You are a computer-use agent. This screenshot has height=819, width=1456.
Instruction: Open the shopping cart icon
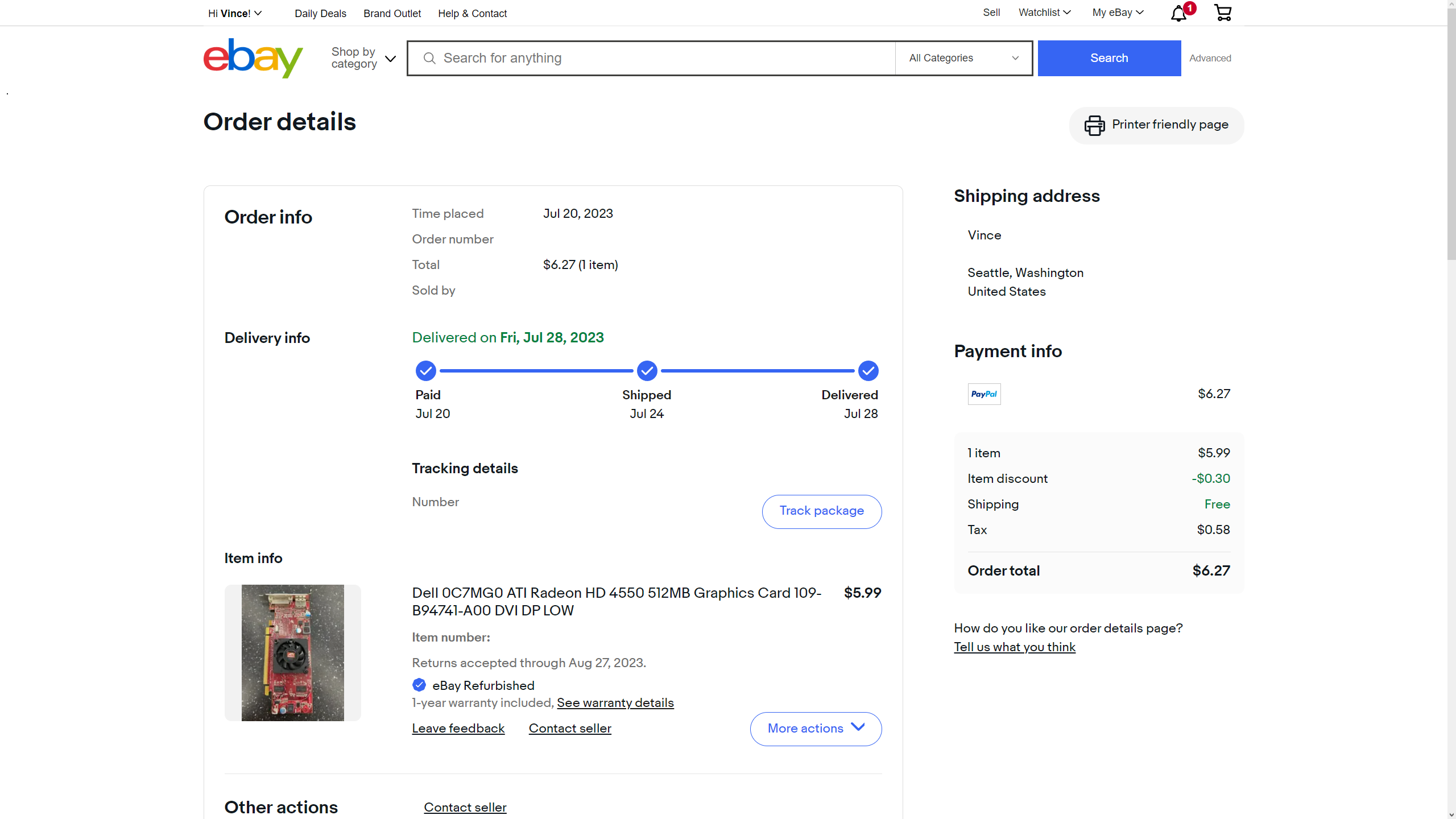(x=1223, y=13)
